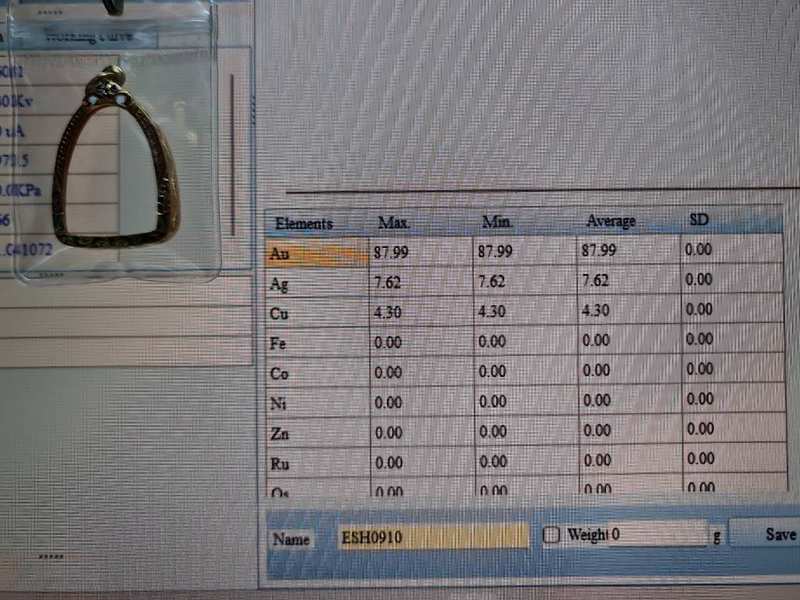Click the Average column header
Screen dimensions: 800x600
[x=610, y=220]
